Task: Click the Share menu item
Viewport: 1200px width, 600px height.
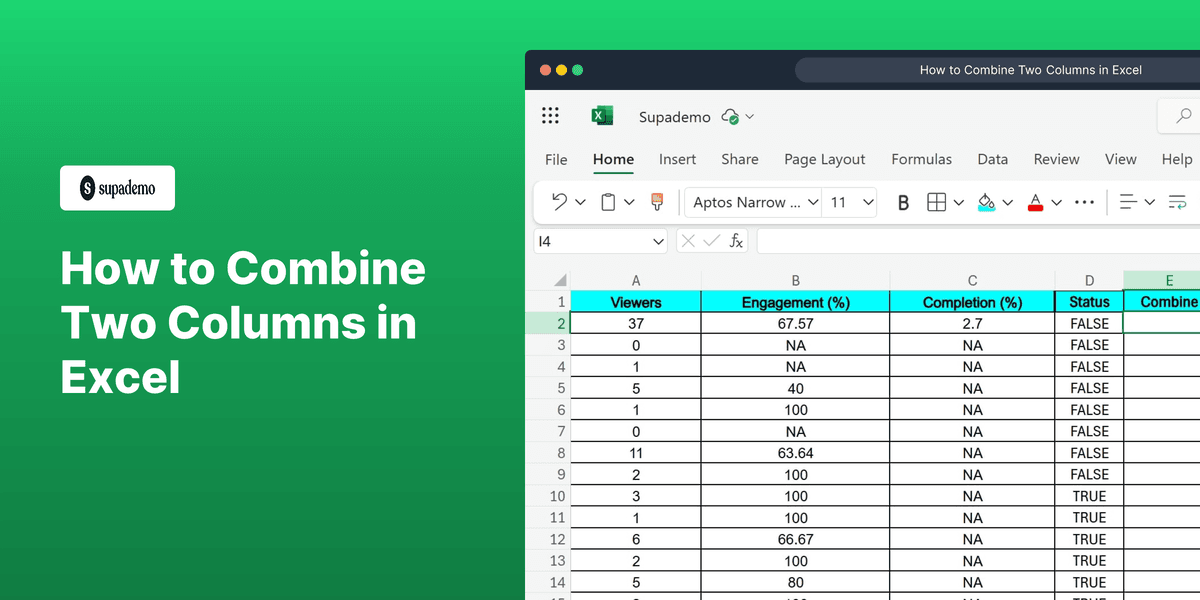Action: tap(740, 159)
